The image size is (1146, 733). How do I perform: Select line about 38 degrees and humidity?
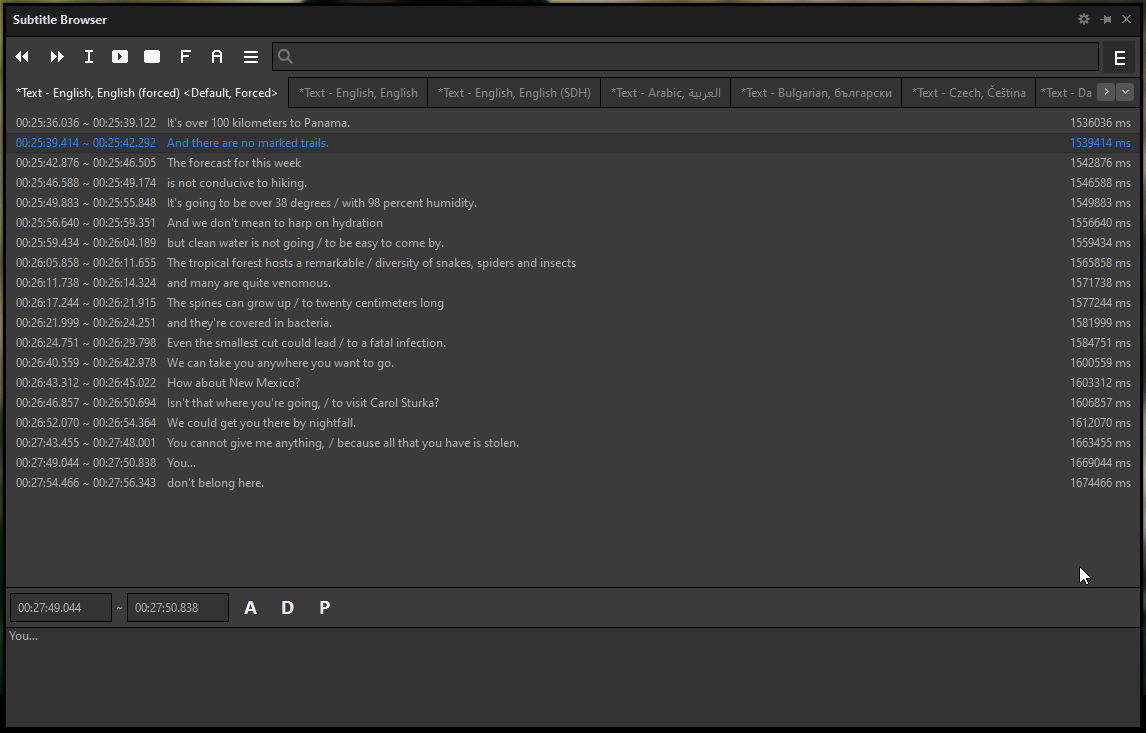[573, 203]
